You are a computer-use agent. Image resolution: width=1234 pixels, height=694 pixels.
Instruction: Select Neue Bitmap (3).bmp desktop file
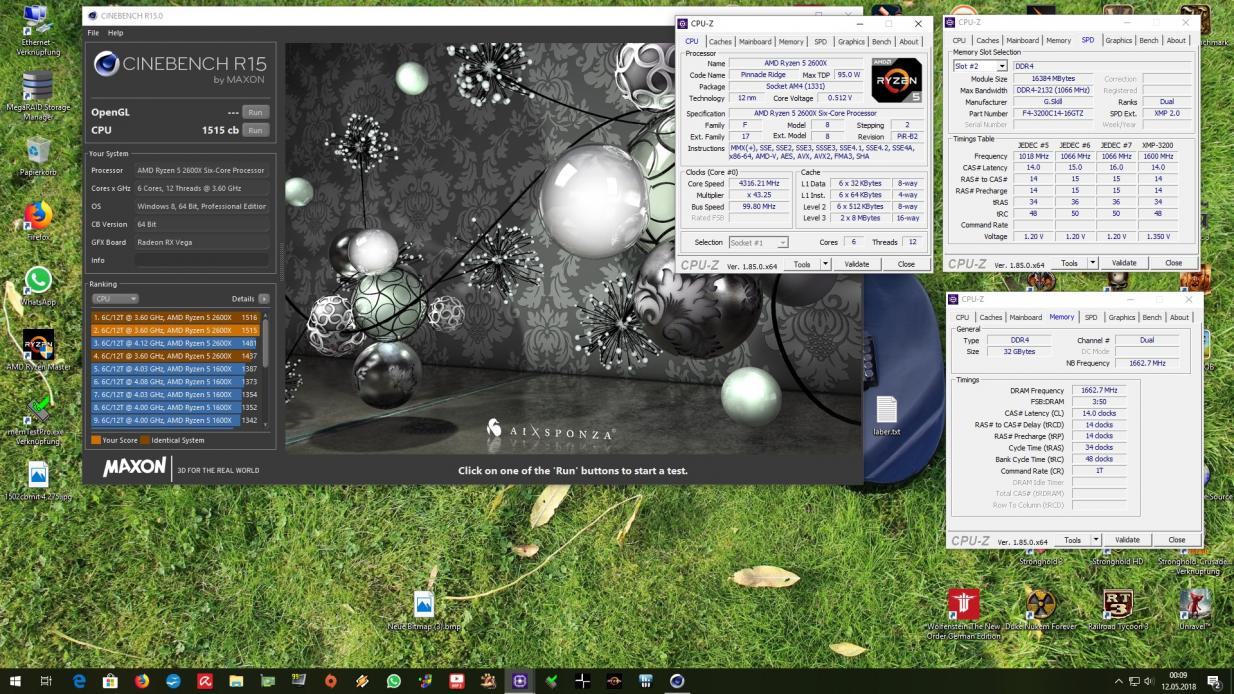point(424,610)
